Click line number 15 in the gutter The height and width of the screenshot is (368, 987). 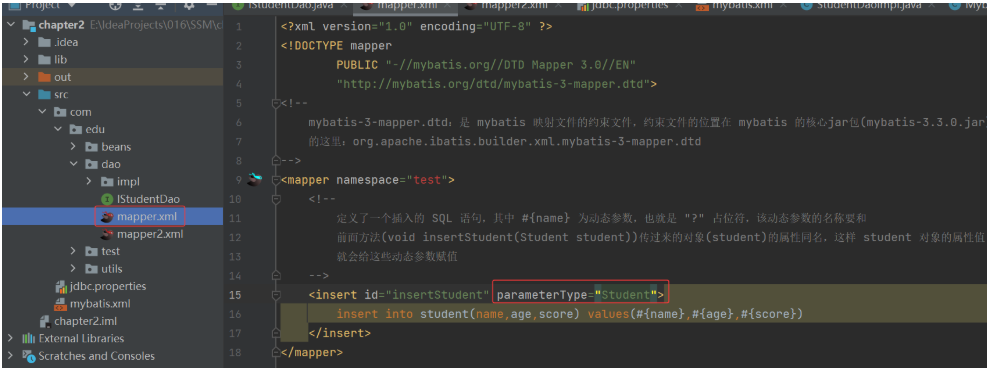[x=235, y=295]
